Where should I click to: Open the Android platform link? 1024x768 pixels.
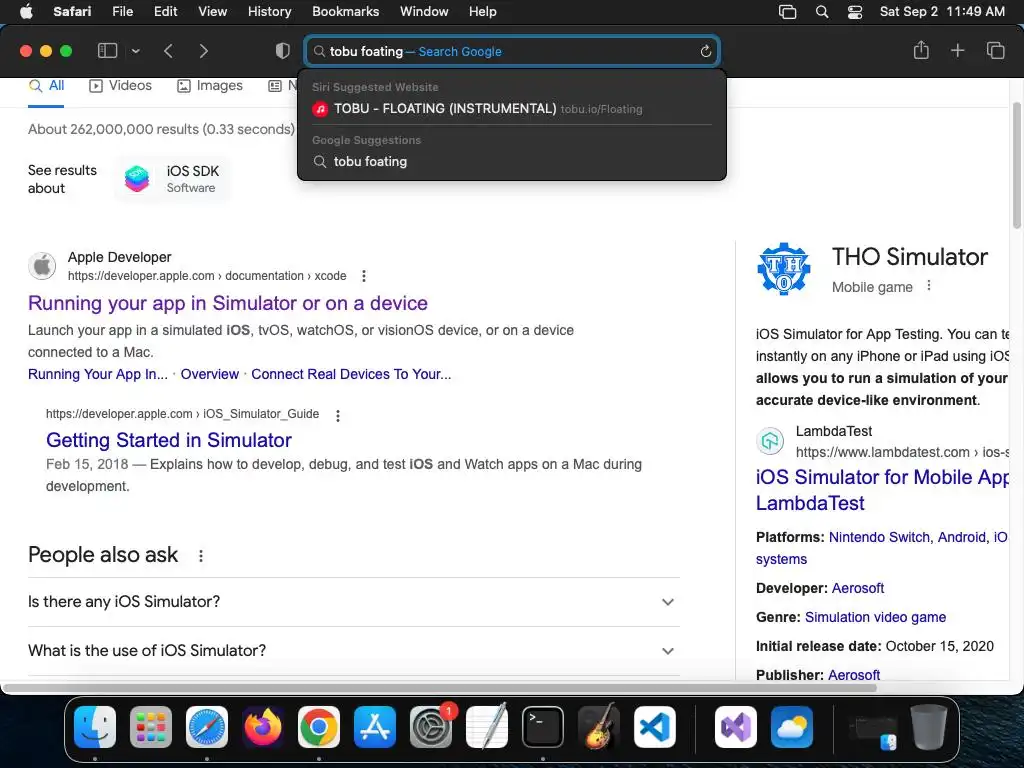[961, 537]
